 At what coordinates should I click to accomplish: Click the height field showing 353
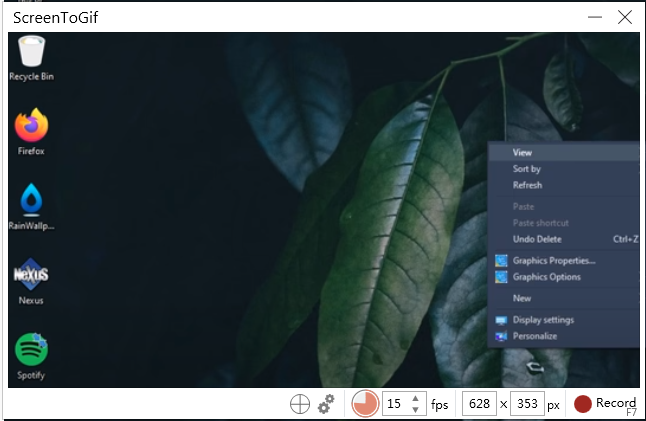tap(527, 404)
